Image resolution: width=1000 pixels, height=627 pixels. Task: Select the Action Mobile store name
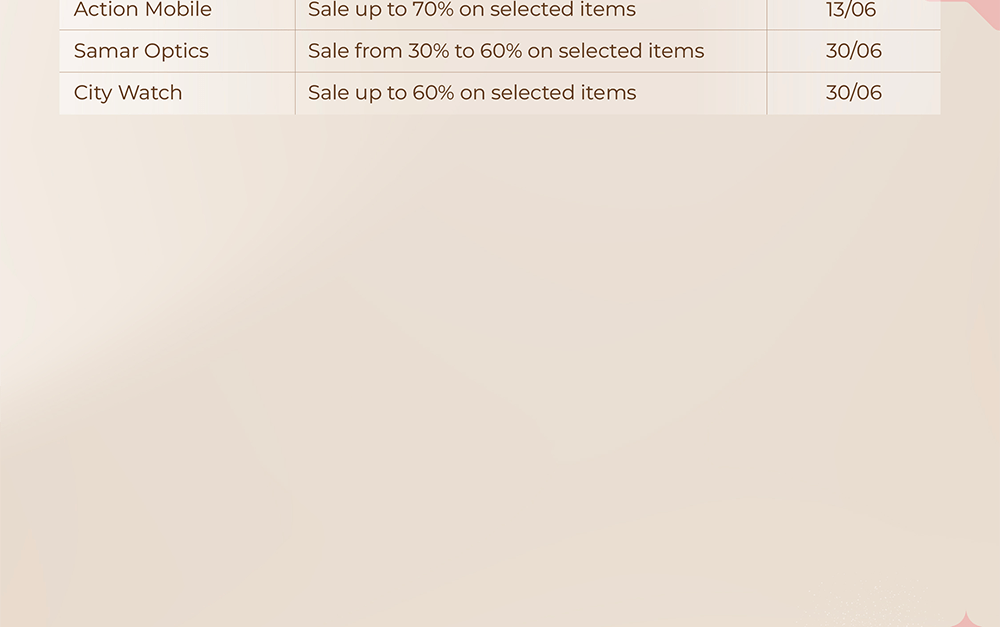click(x=142, y=10)
